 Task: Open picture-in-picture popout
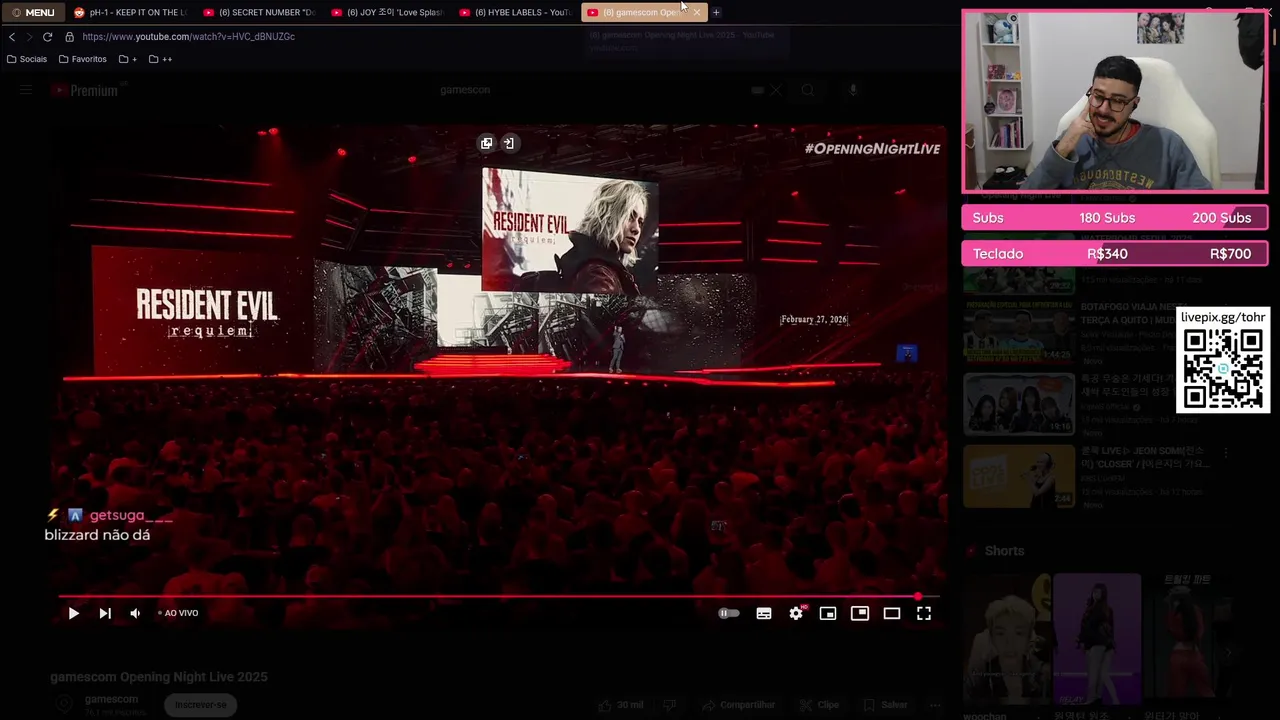[860, 613]
